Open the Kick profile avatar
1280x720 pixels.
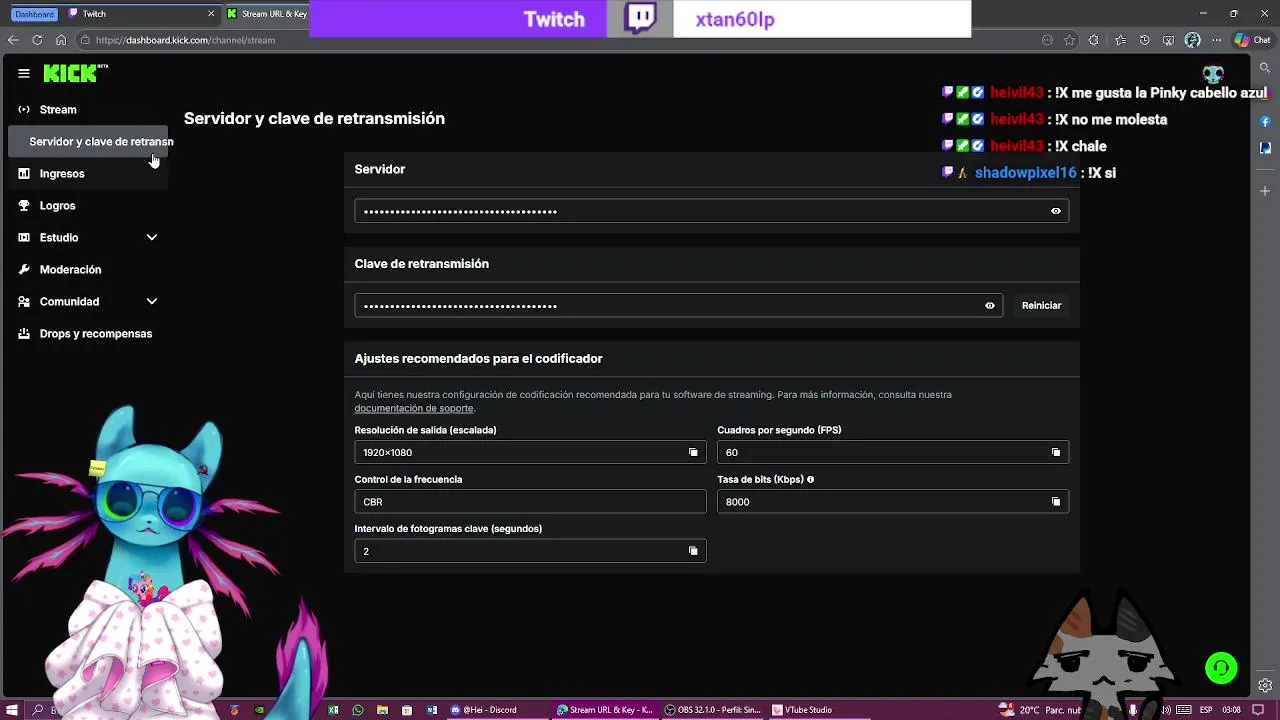coord(1213,74)
